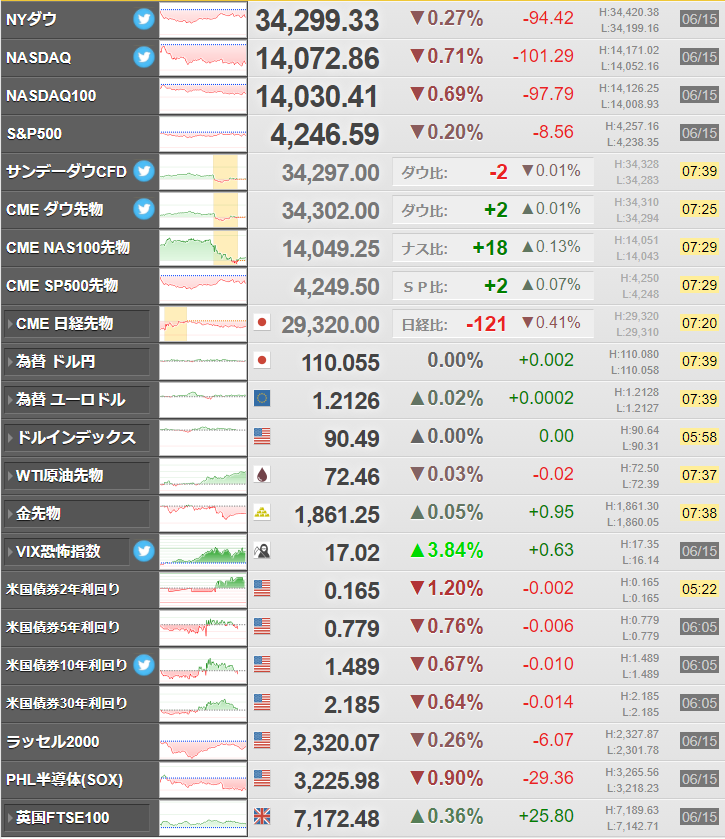Click the Twitter icon in the NYダウ row
The image size is (725, 839).
tap(143, 19)
